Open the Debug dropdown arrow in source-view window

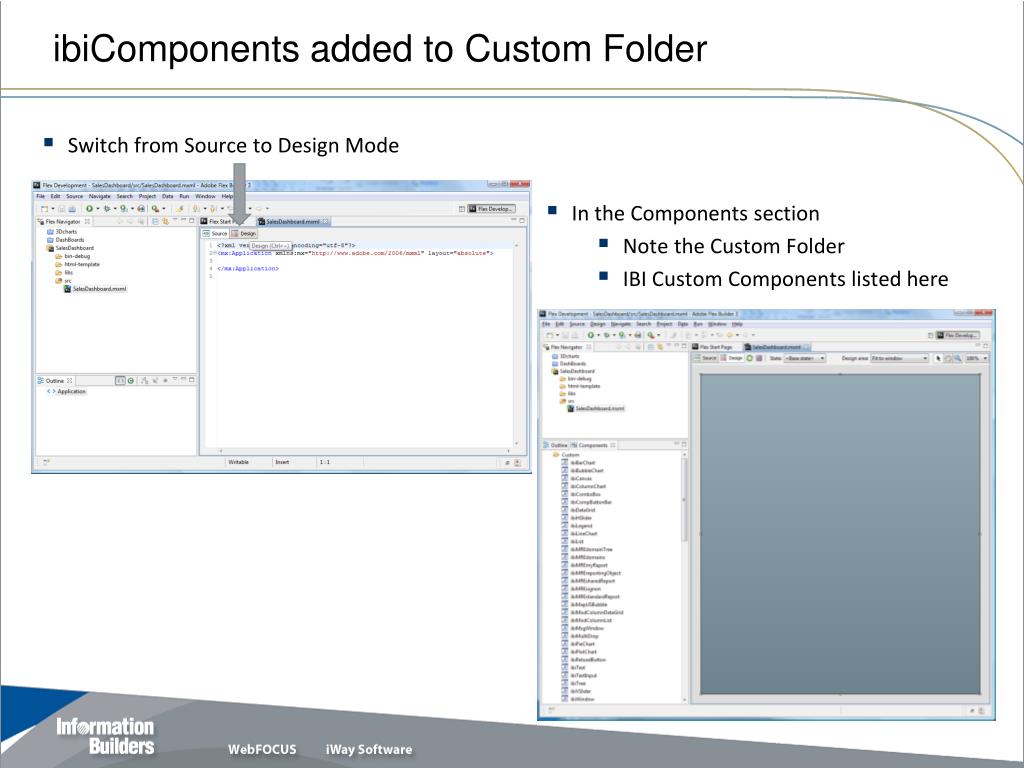[x=115, y=209]
